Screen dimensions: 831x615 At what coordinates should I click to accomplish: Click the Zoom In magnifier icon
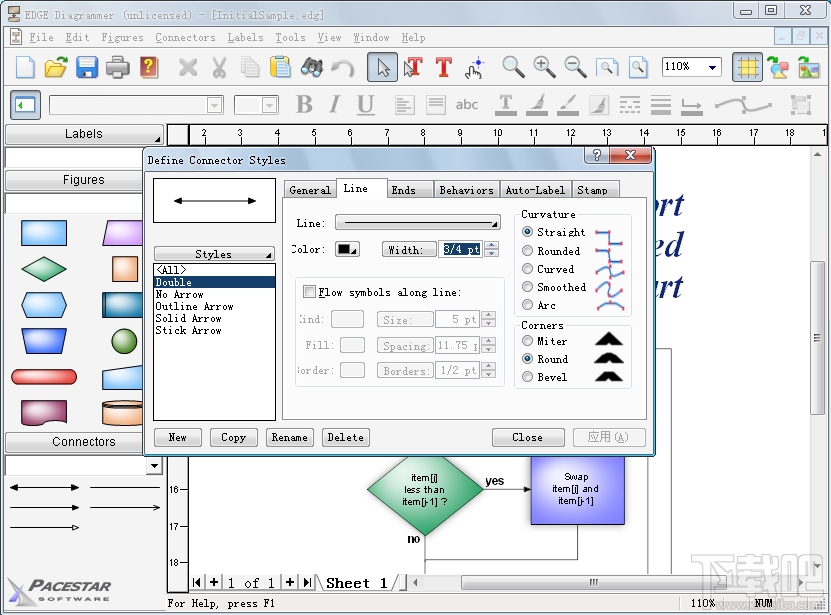click(545, 67)
